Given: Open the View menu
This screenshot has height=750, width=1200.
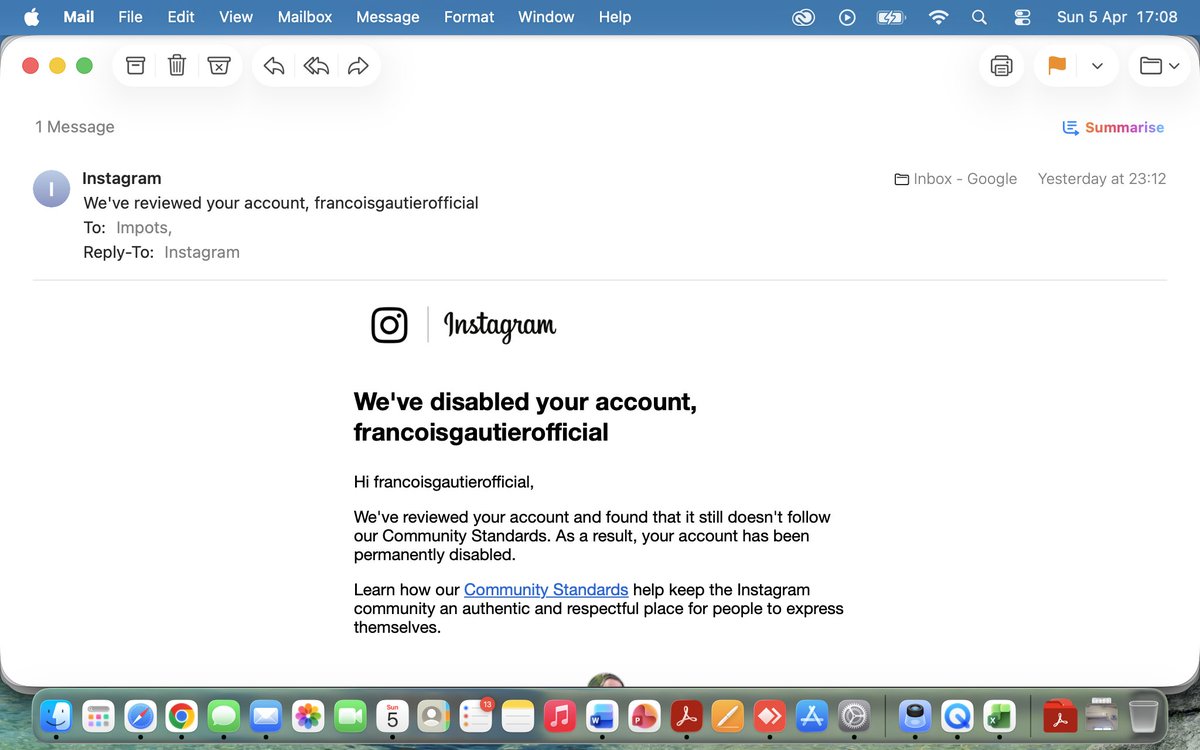Looking at the screenshot, I should point(236,17).
